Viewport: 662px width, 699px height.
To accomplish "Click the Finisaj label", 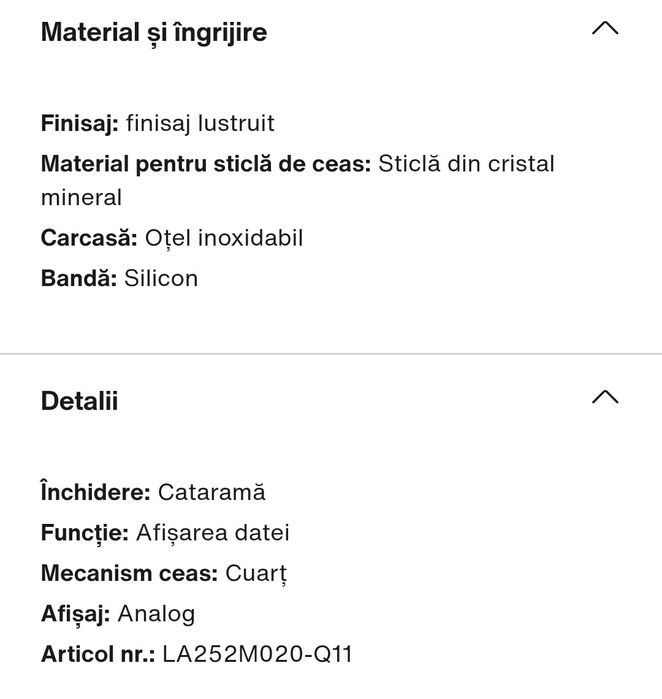I will [80, 124].
